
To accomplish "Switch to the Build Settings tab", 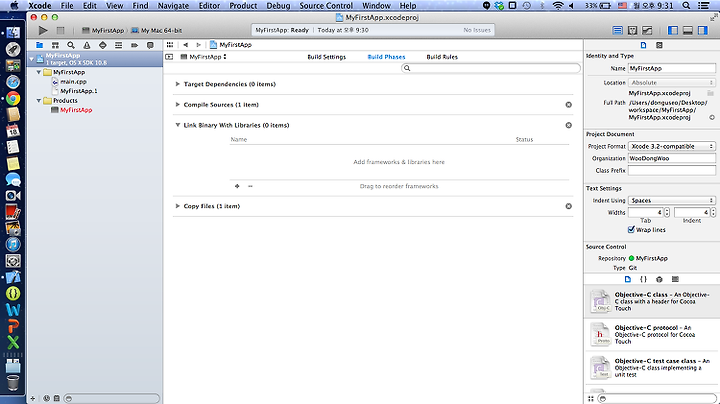I will click(x=326, y=57).
